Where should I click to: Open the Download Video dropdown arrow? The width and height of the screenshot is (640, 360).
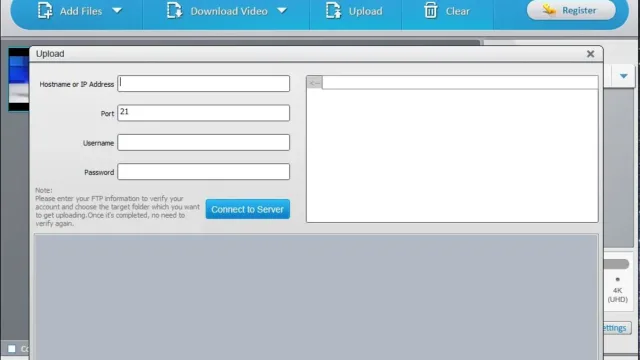[x=282, y=11]
